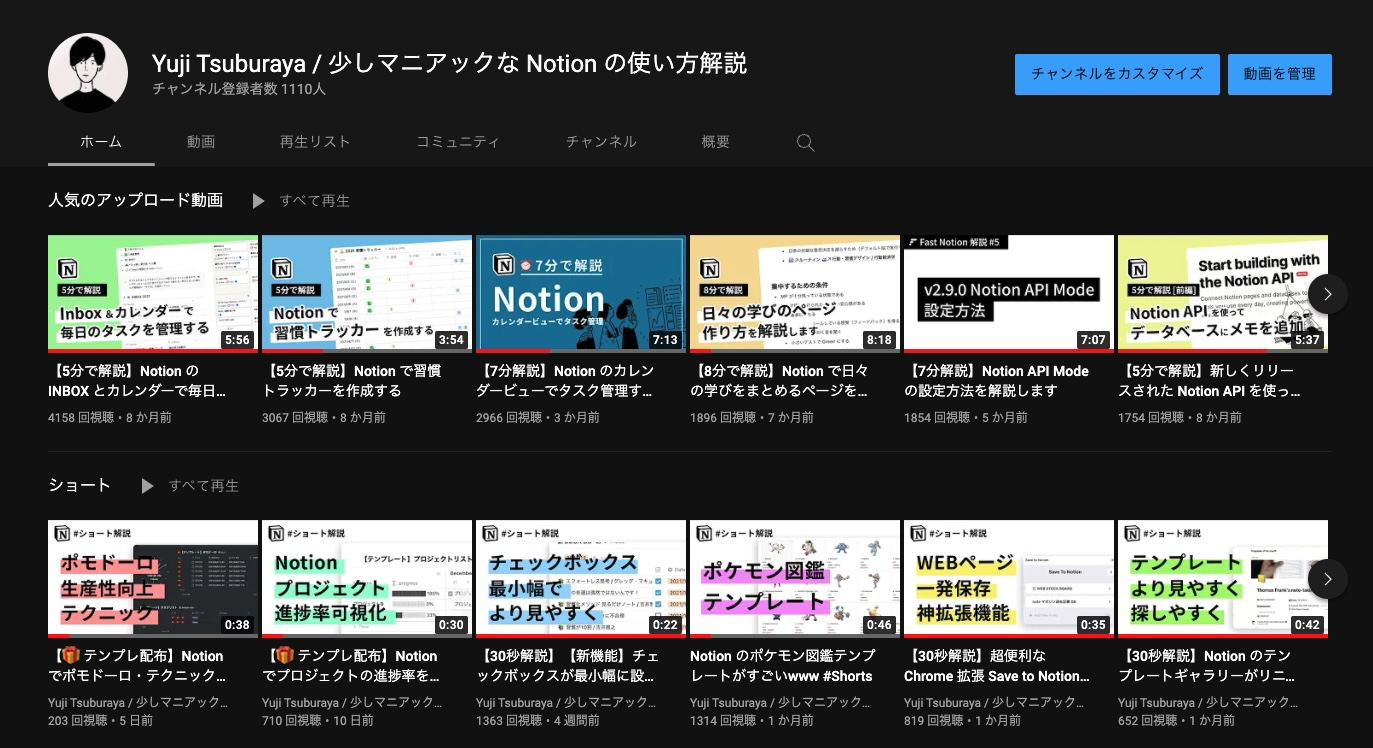Click short title 【新機能】チェックボックスが最小幅
1373x748 pixels.
[567, 666]
